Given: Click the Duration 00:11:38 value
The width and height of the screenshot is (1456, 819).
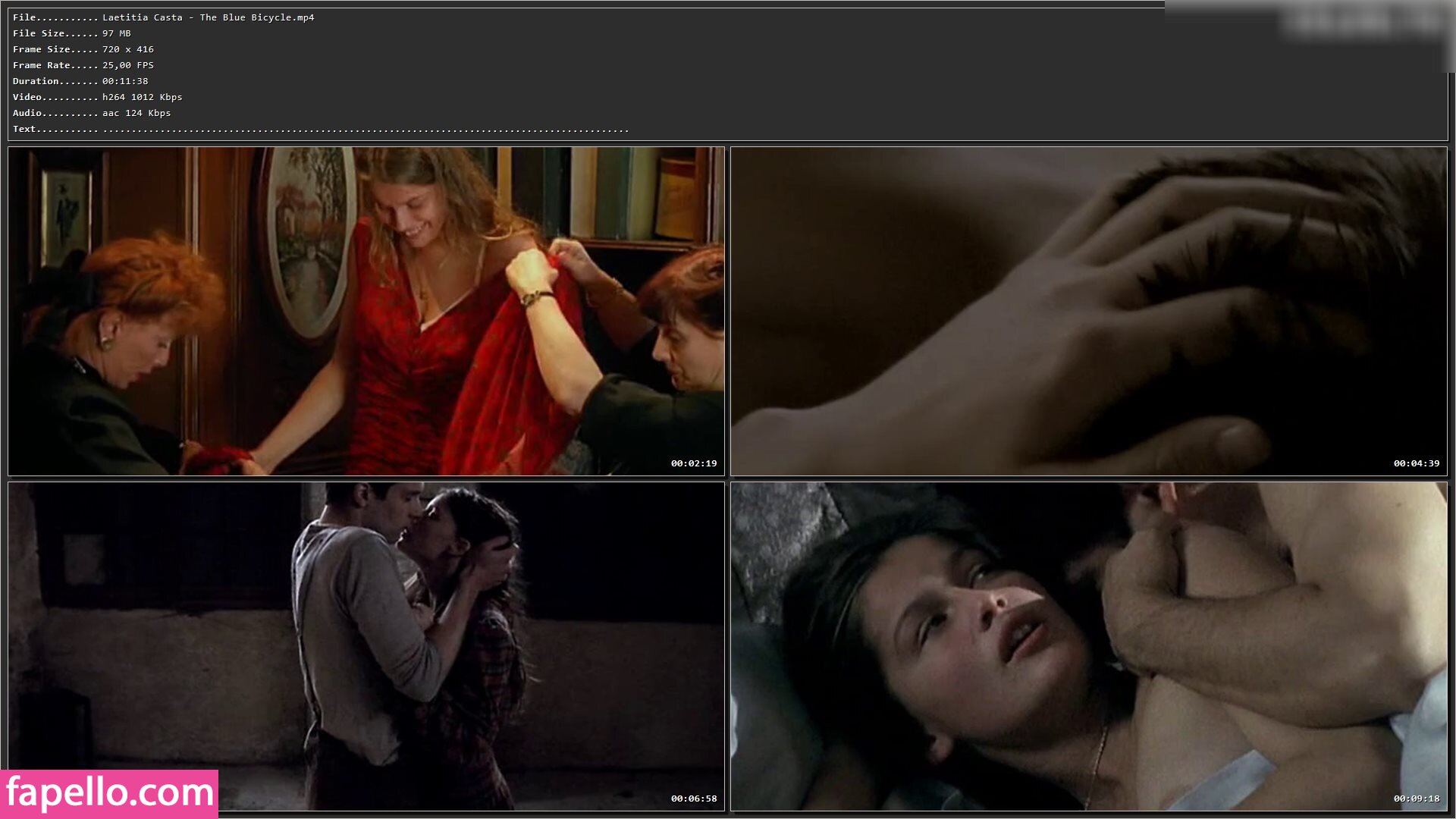Looking at the screenshot, I should point(125,81).
